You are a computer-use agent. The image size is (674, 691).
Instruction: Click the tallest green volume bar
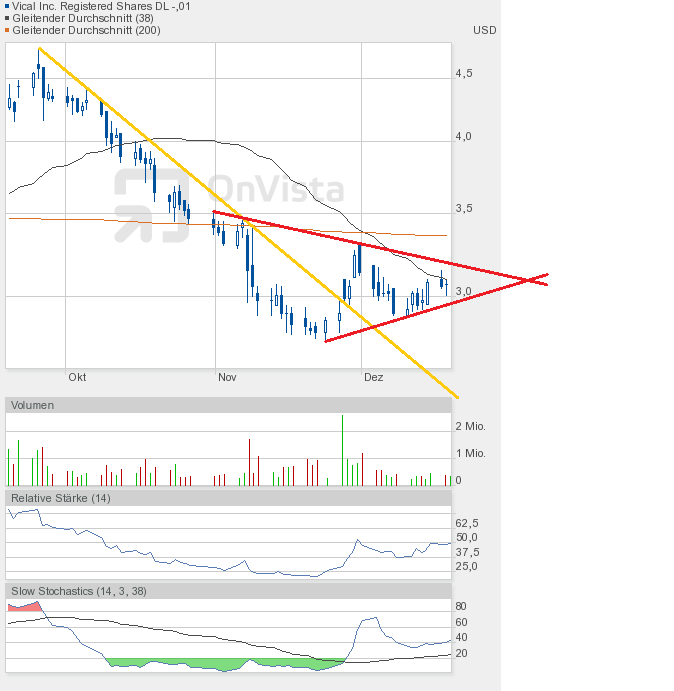click(x=343, y=450)
